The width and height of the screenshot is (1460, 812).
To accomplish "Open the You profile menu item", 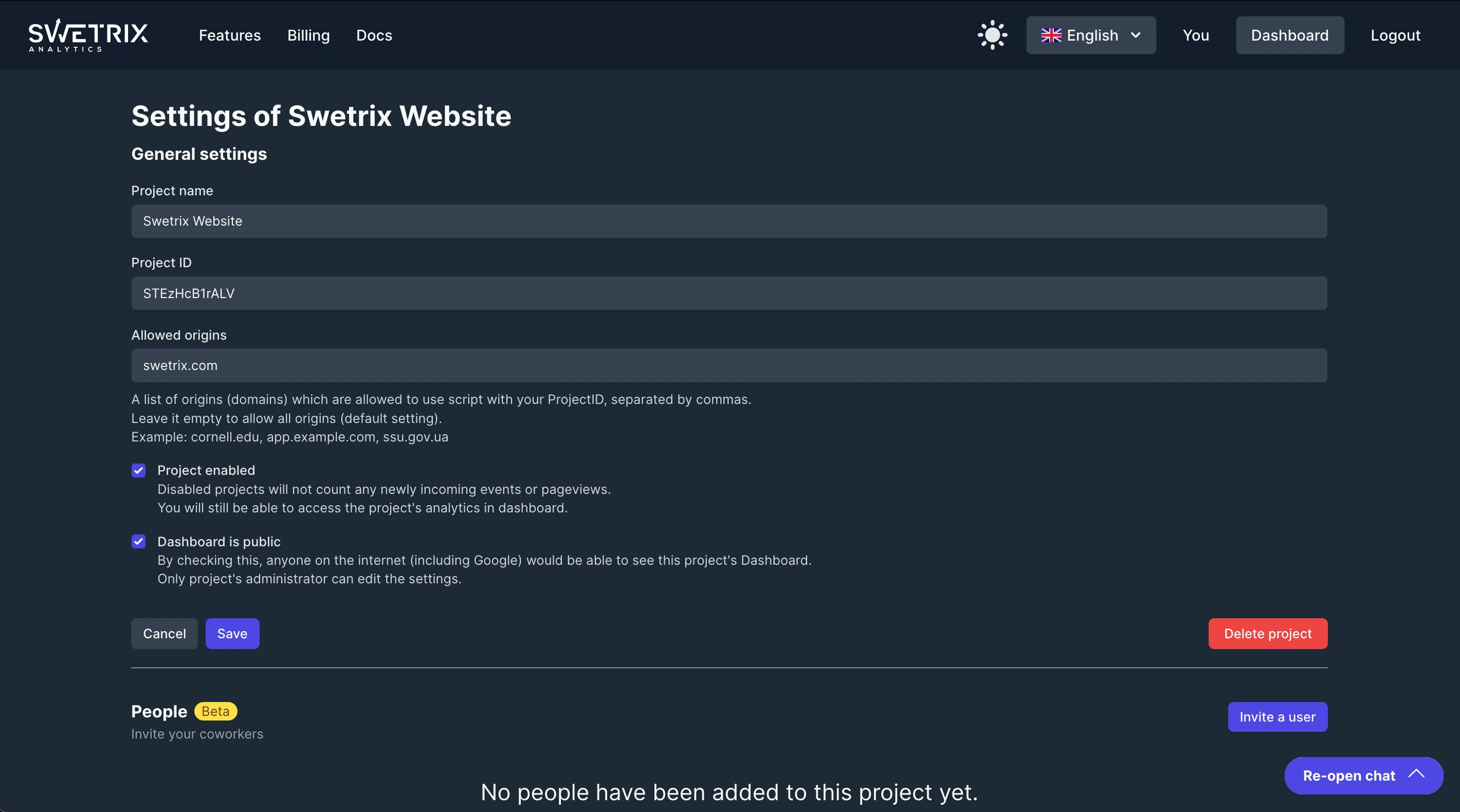I will tap(1196, 35).
